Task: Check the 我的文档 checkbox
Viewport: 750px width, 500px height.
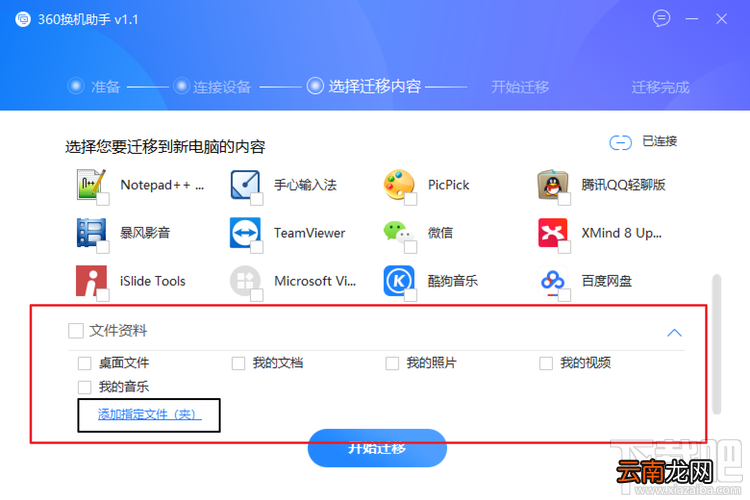Action: 238,363
